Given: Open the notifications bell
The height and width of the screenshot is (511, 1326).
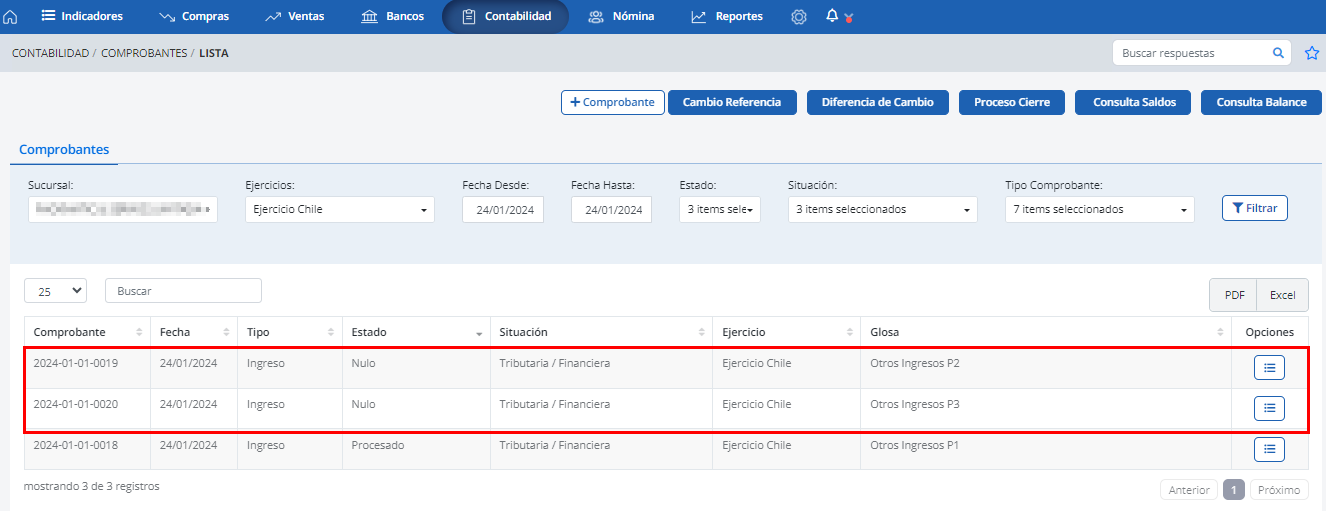Looking at the screenshot, I should (x=832, y=16).
